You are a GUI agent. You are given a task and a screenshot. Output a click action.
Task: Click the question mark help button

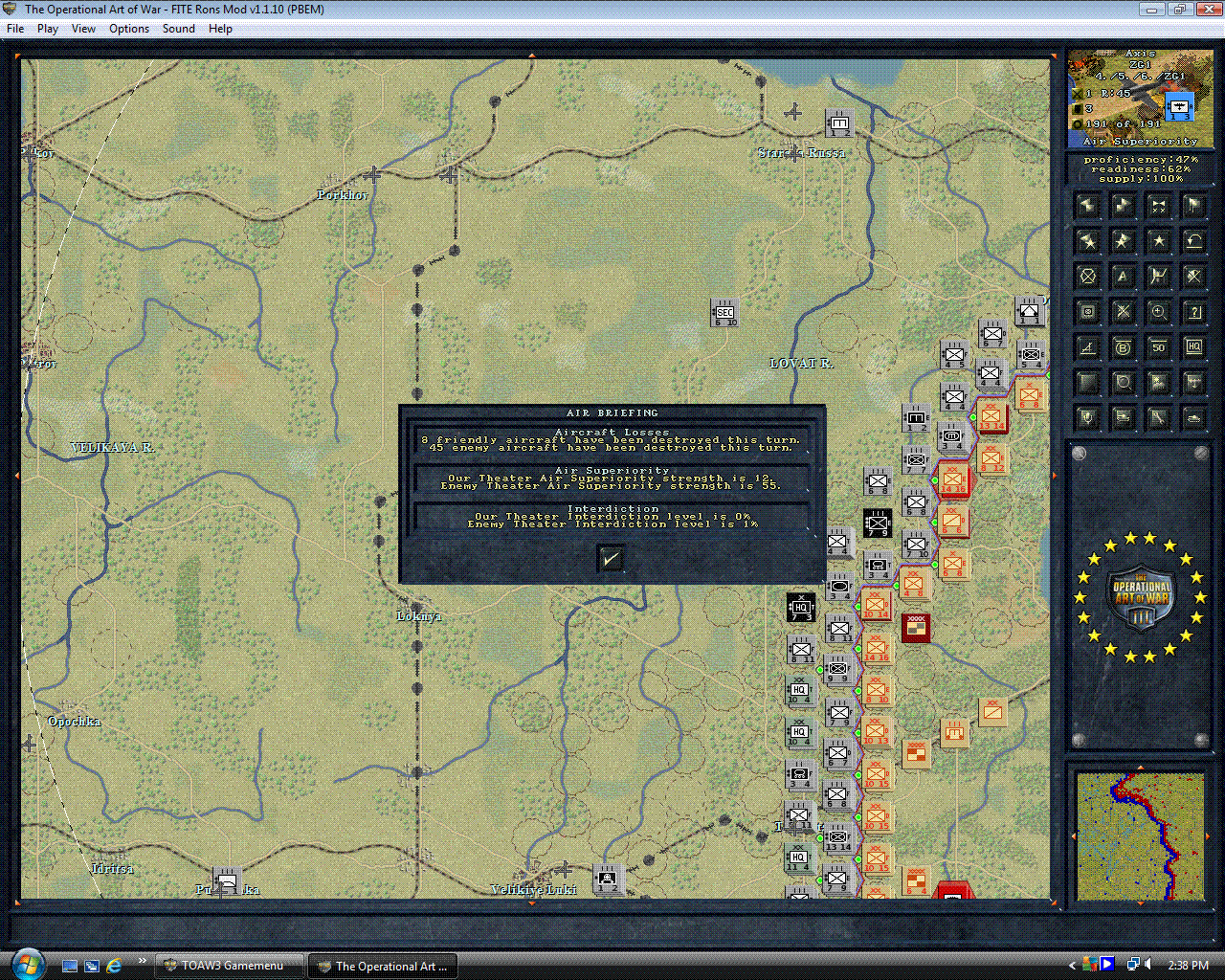(x=1193, y=312)
